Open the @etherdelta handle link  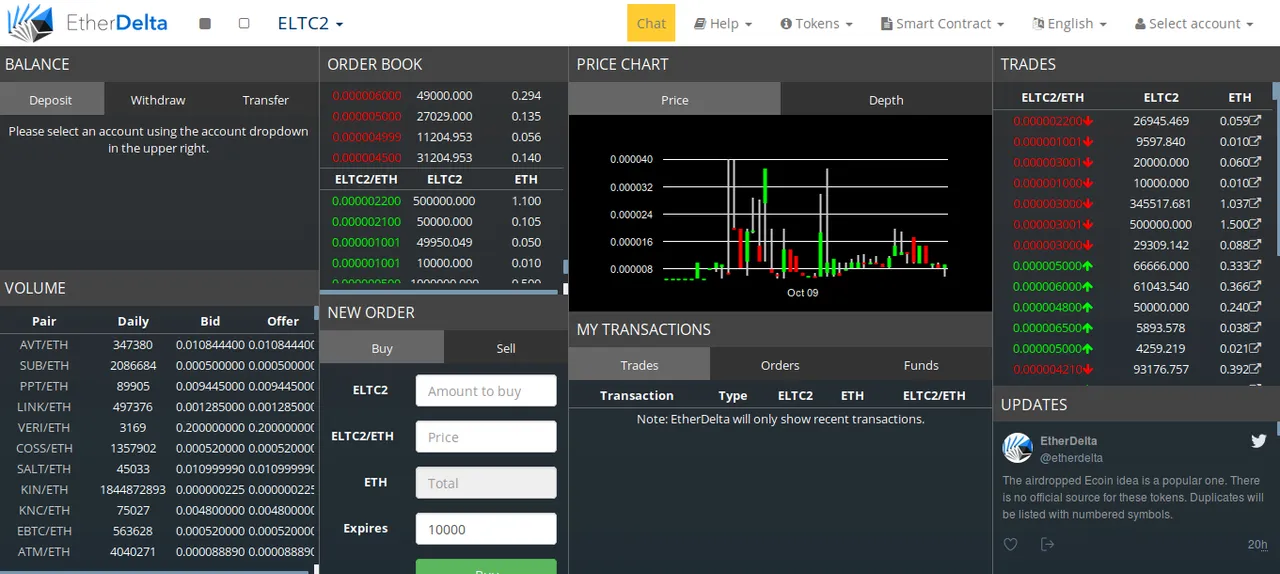[x=1072, y=458]
